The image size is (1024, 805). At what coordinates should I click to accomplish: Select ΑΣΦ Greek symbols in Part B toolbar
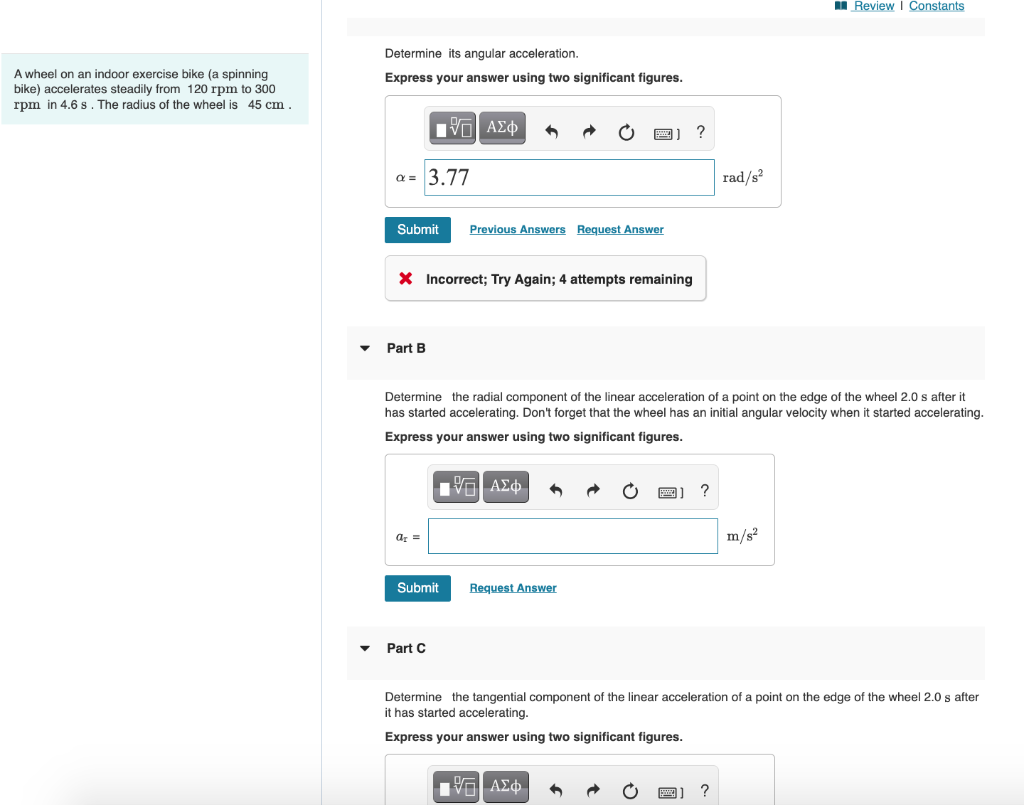tap(506, 486)
